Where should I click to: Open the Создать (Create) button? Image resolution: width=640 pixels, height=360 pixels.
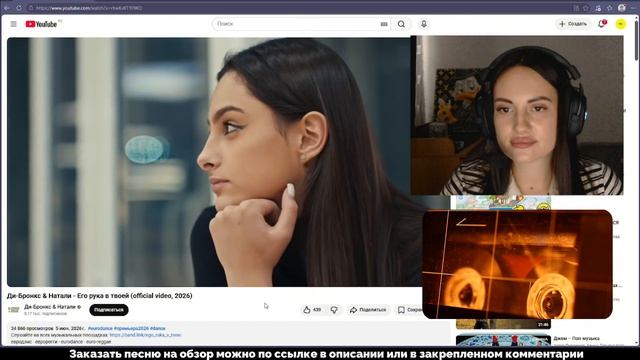[x=573, y=24]
